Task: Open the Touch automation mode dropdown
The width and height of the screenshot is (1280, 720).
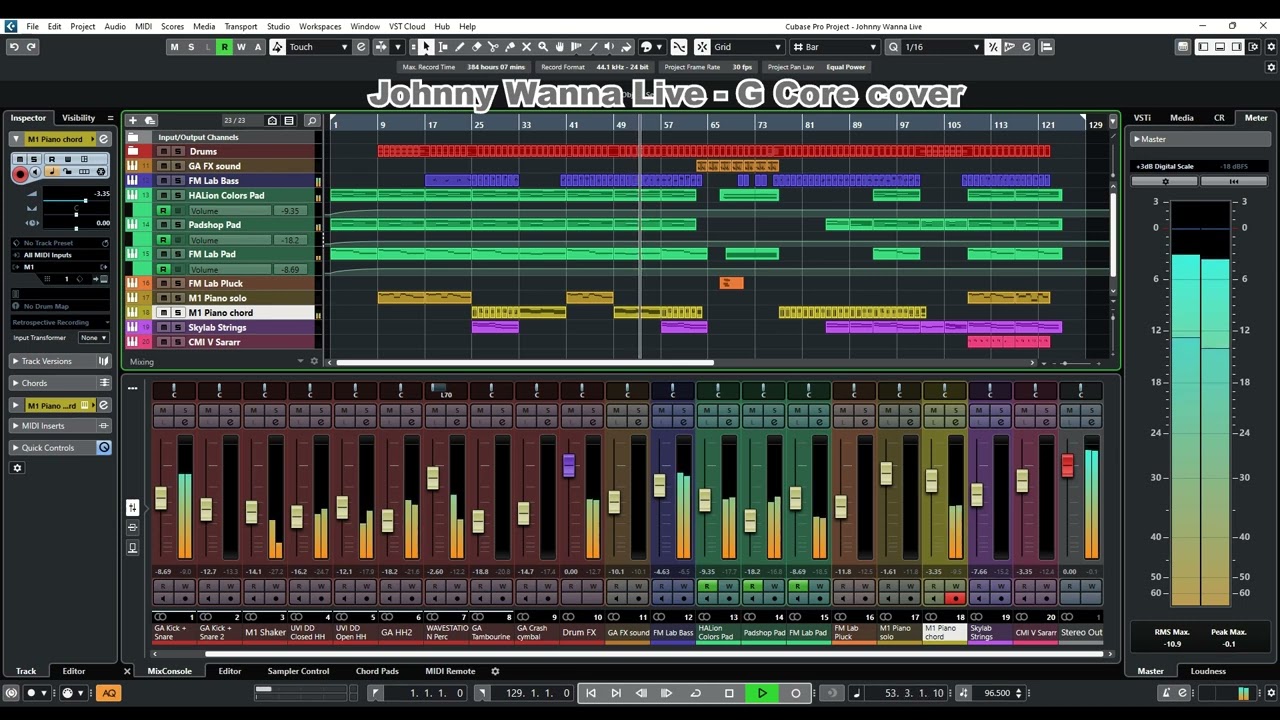Action: pos(318,47)
